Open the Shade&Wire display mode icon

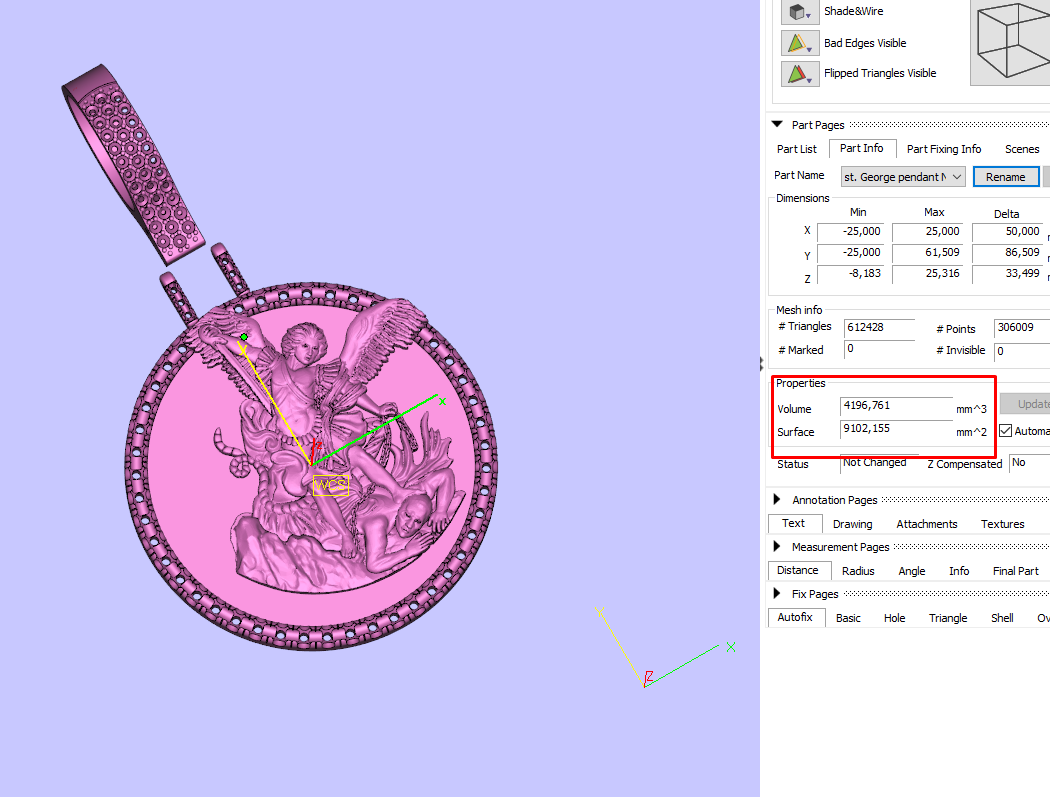pos(800,12)
